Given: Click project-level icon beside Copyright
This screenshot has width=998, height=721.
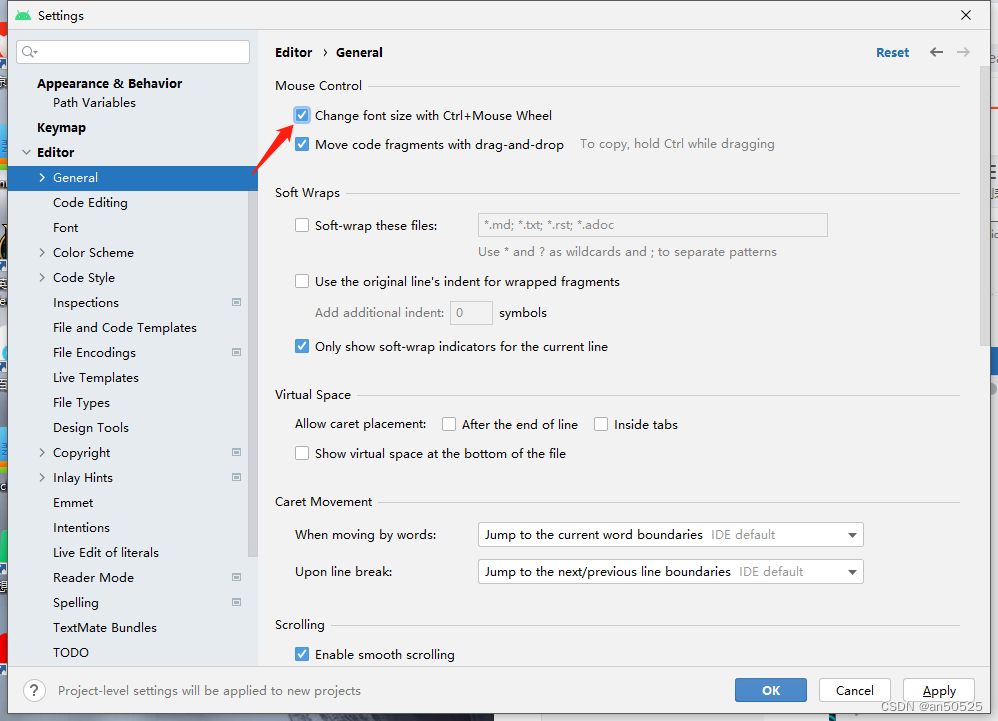Looking at the screenshot, I should click(x=236, y=452).
